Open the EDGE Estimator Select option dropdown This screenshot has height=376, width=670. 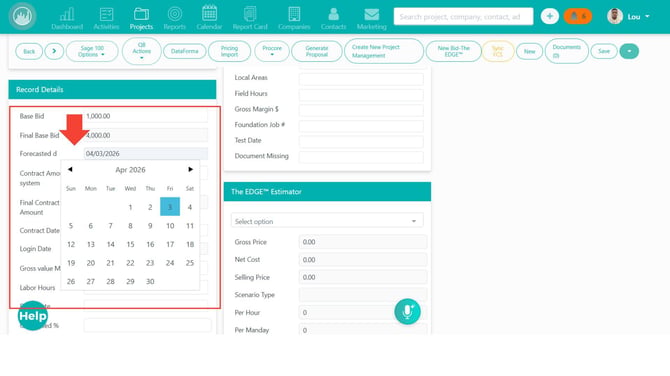point(327,221)
